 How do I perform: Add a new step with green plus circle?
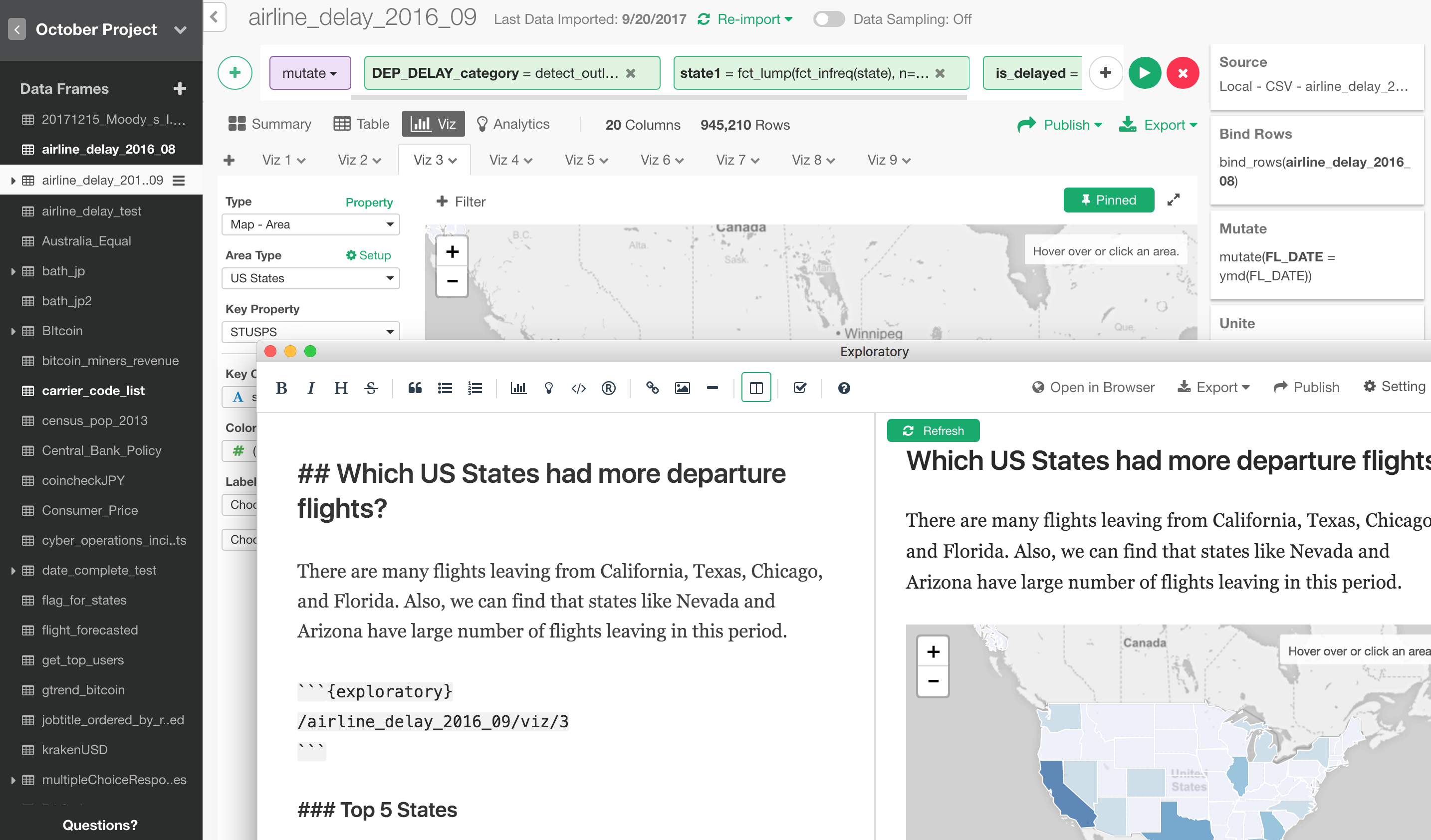tap(235, 73)
